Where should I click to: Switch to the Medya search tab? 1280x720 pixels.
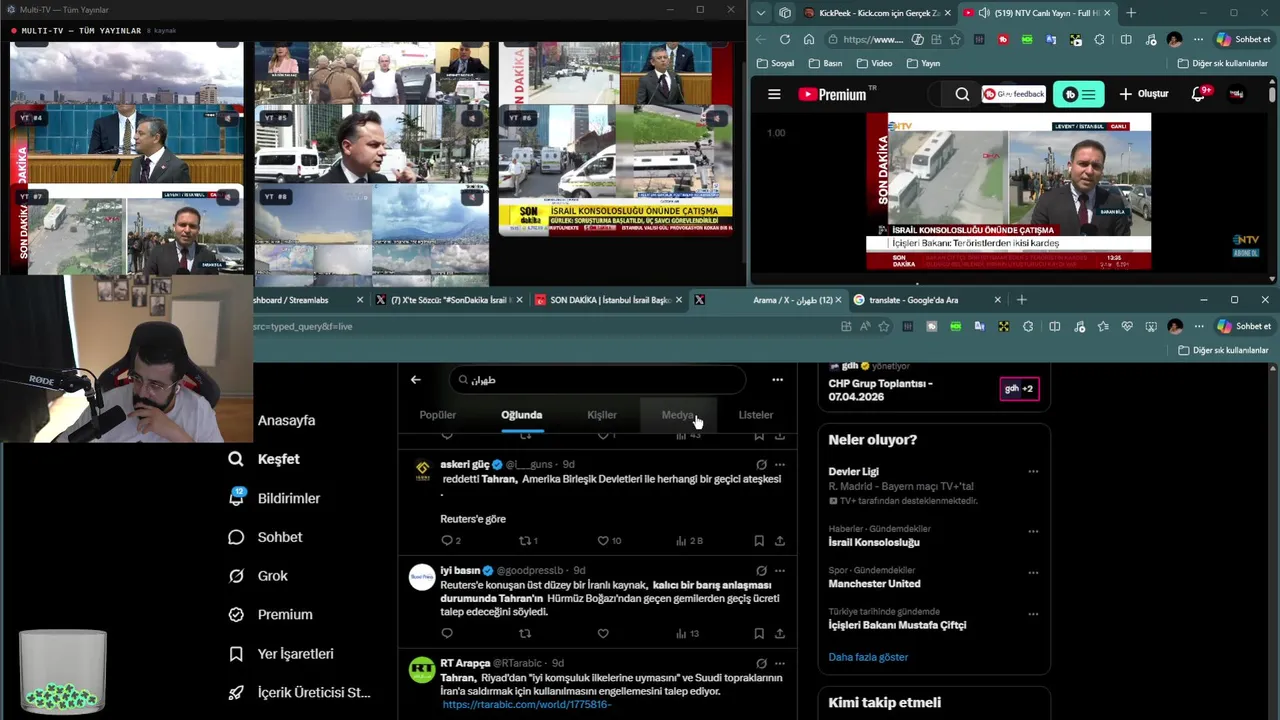(x=678, y=415)
